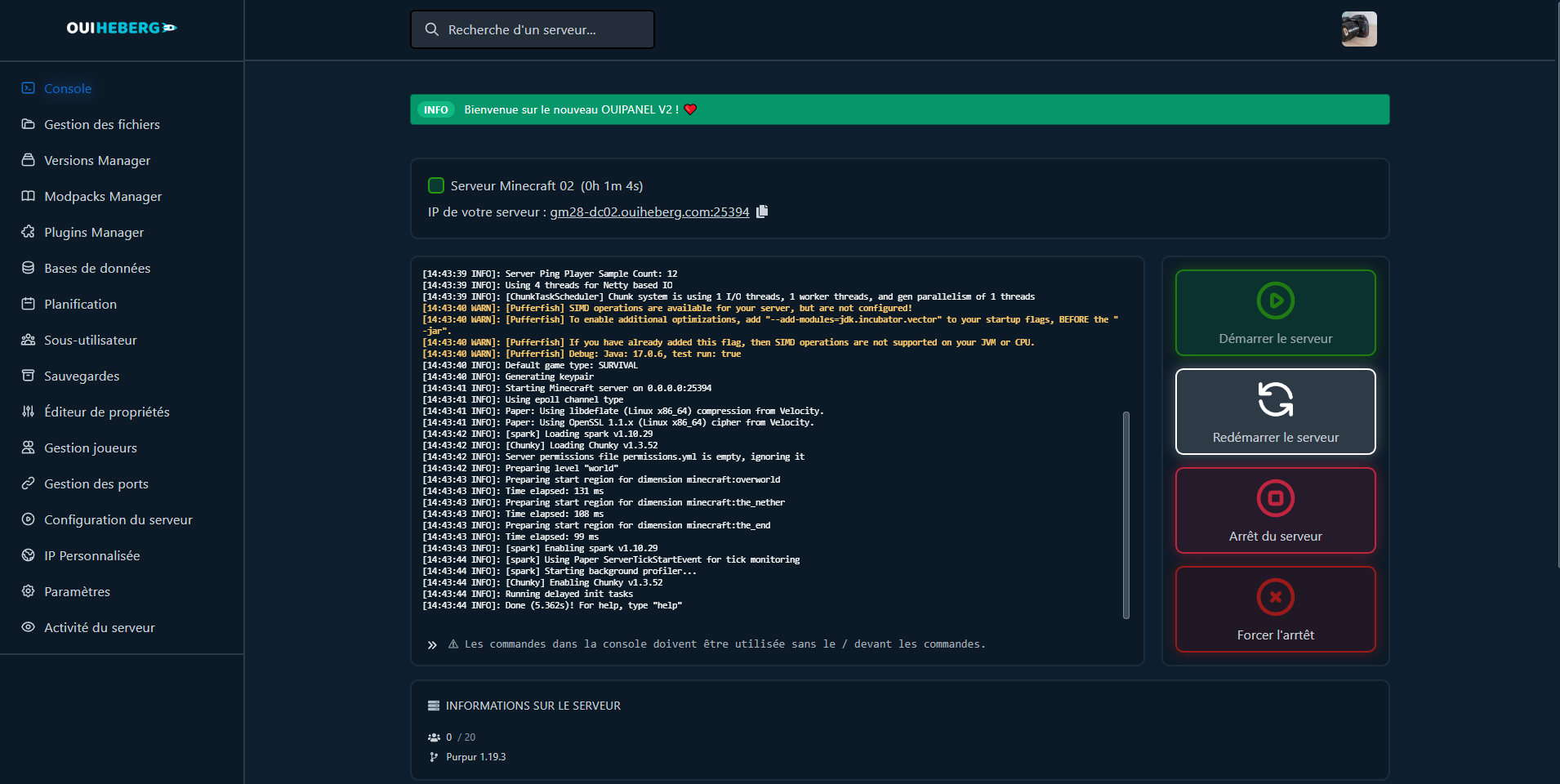The width and height of the screenshot is (1560, 784).
Task: Click the IP Personnalisée globe icon
Action: 28,555
